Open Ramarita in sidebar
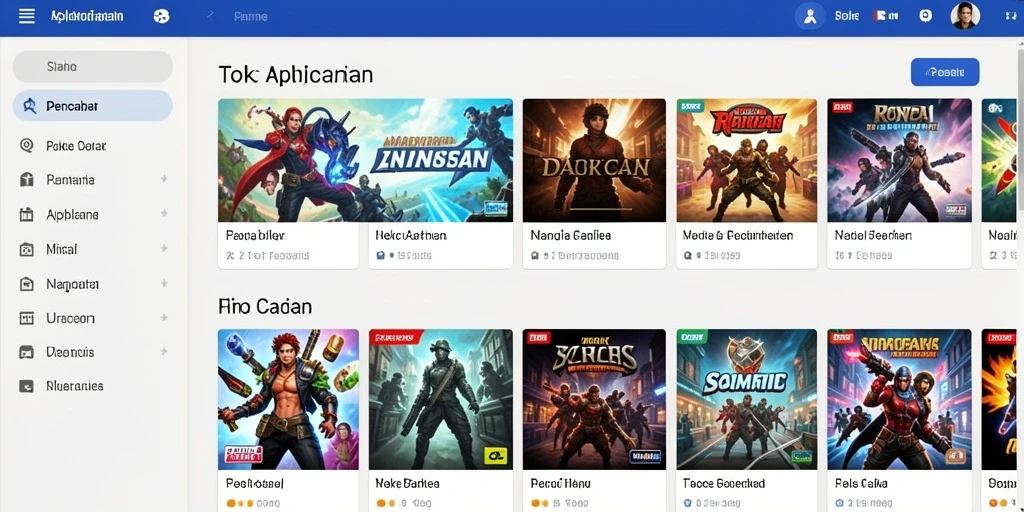Image resolution: width=1024 pixels, height=512 pixels. pyautogui.click(x=71, y=180)
